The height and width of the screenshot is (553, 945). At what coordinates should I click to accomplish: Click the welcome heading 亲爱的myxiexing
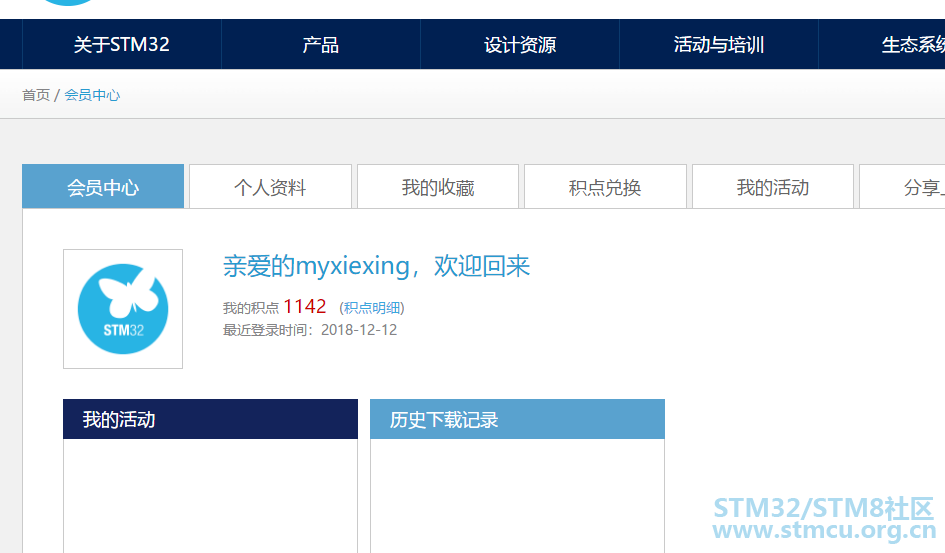pos(376,266)
